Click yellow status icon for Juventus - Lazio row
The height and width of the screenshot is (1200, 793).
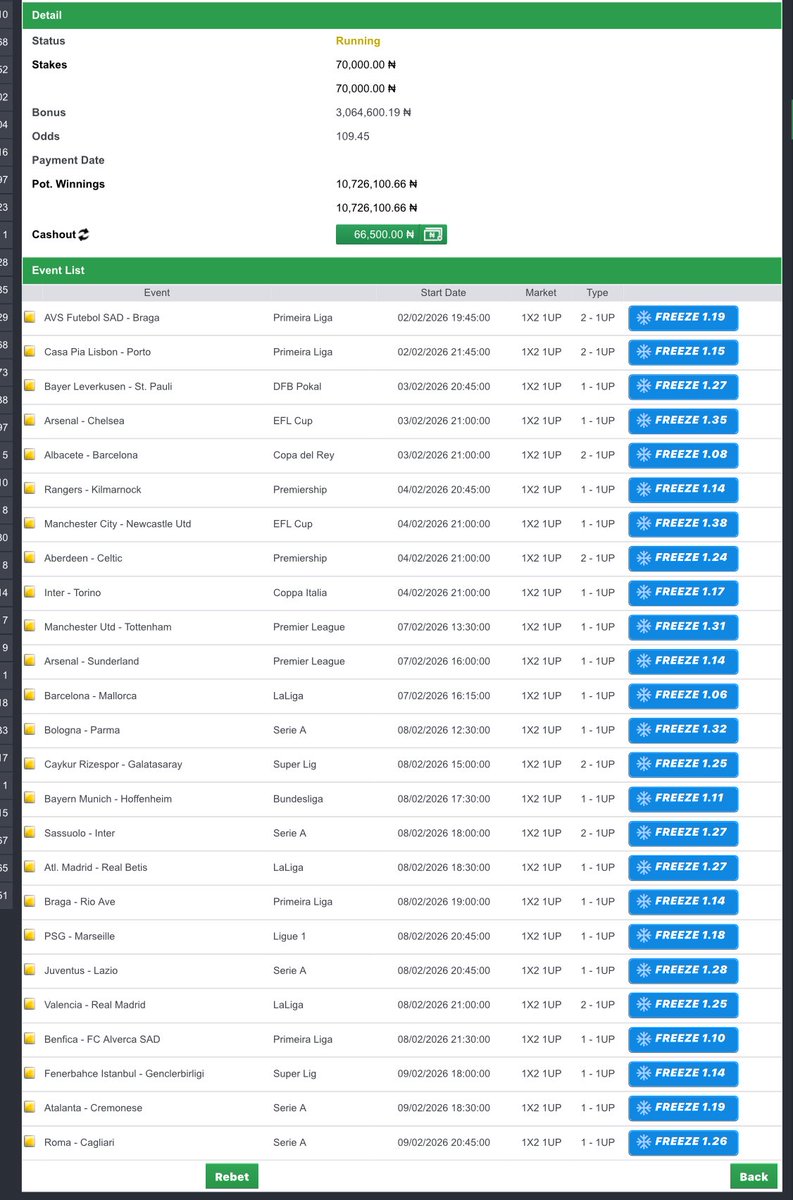click(x=30, y=970)
